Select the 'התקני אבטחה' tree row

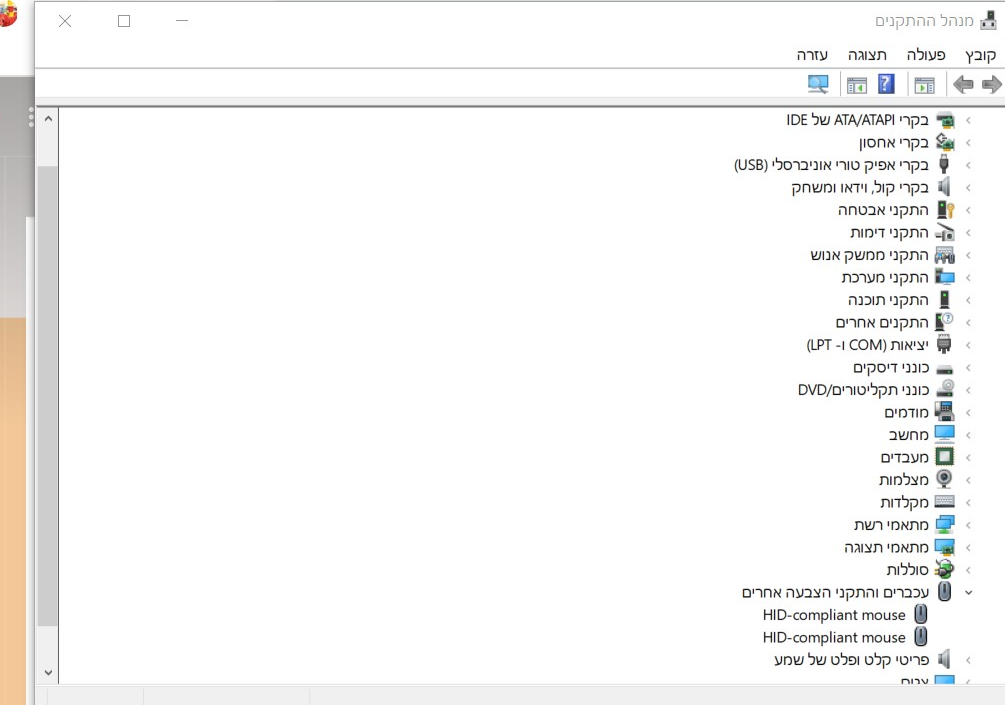click(x=883, y=210)
